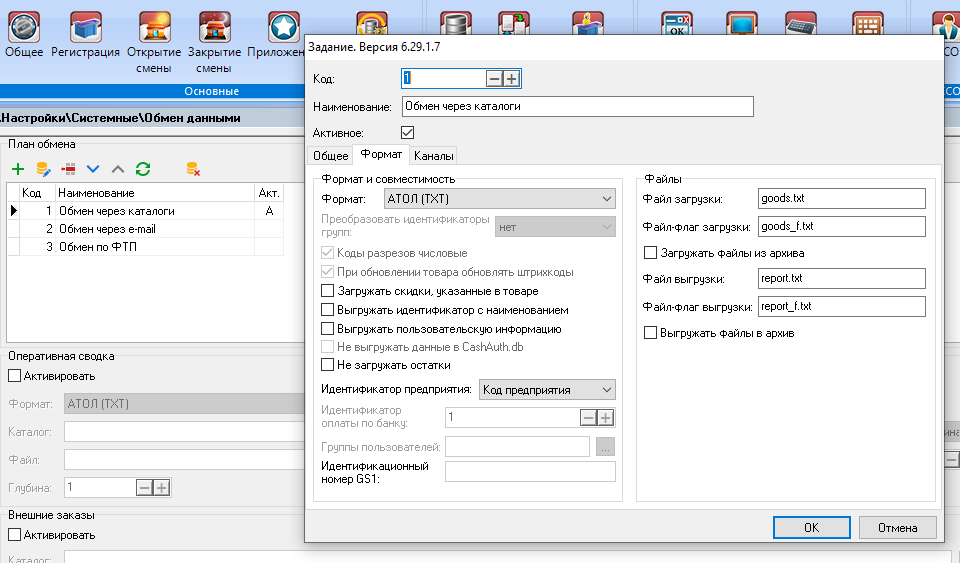Move task up with gray chevron
This screenshot has height=563, width=960.
118,169
